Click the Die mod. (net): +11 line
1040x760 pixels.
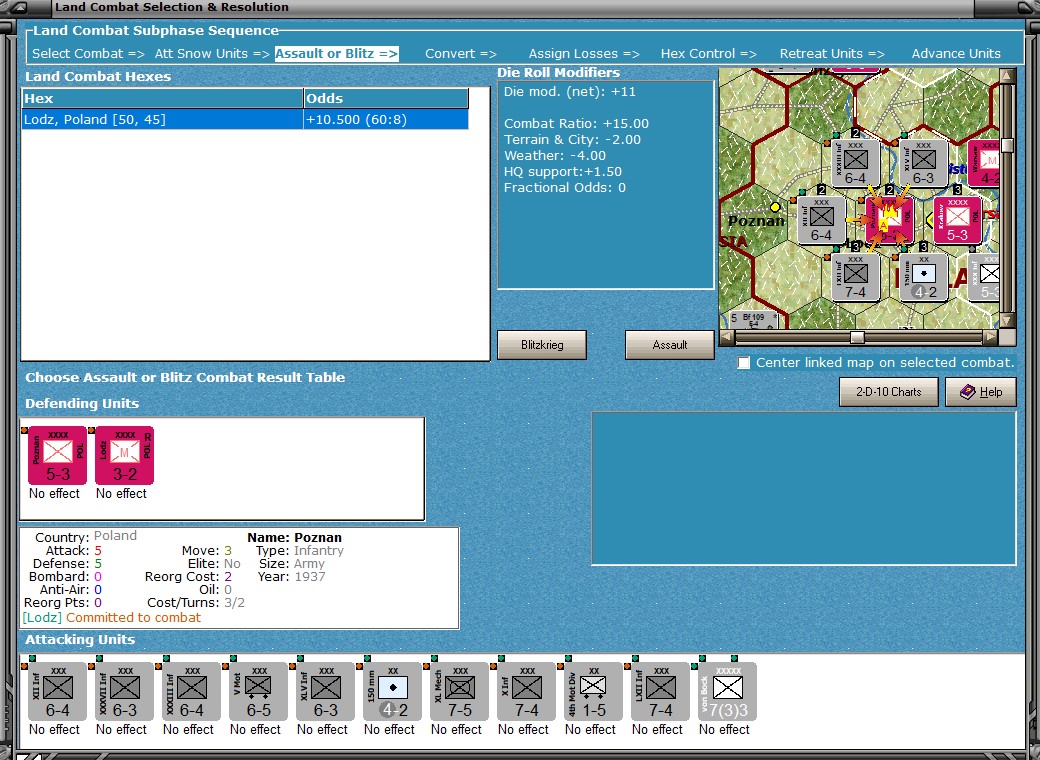(570, 92)
